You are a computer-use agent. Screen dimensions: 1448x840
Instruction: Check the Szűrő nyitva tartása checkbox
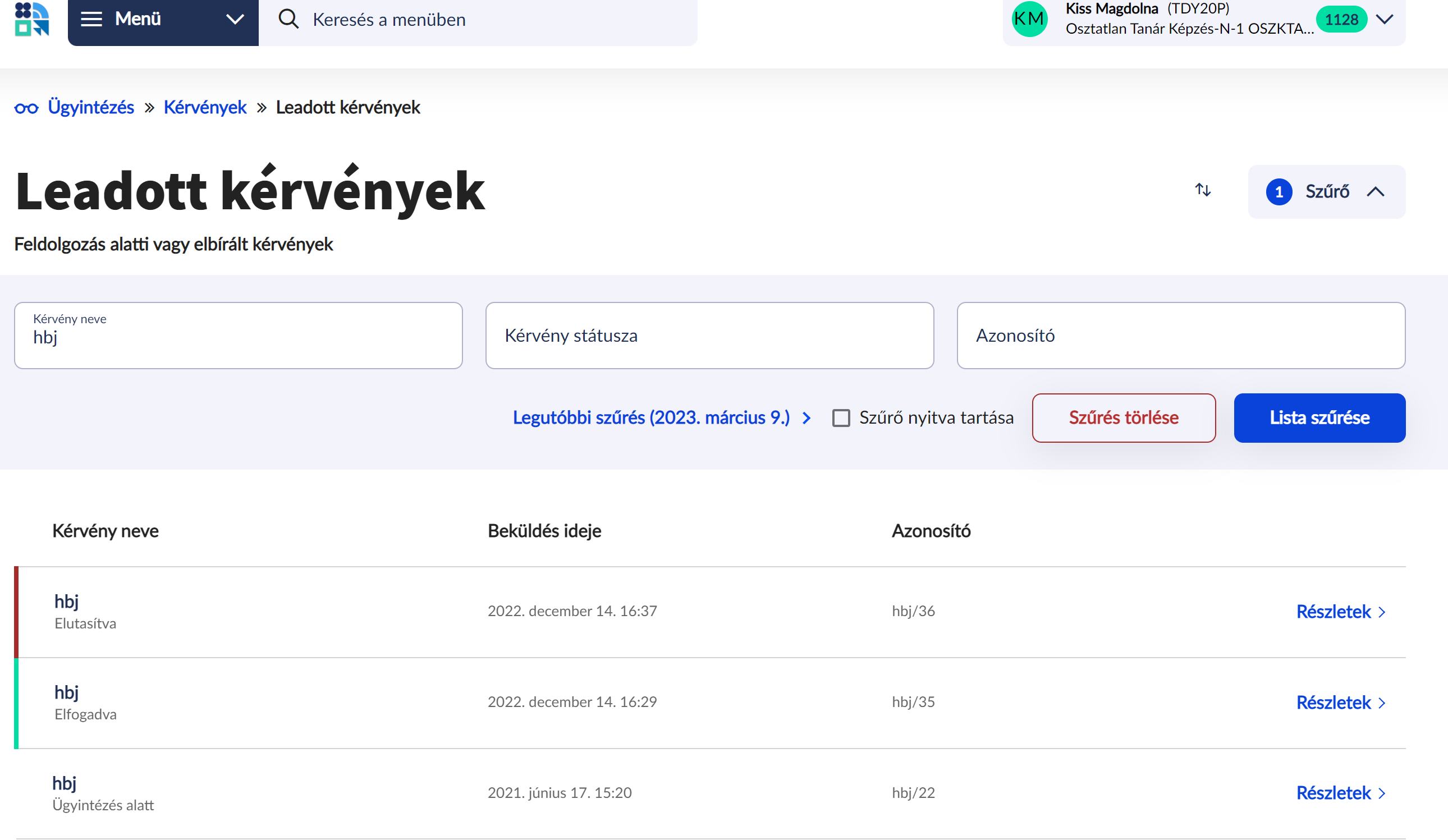(841, 417)
